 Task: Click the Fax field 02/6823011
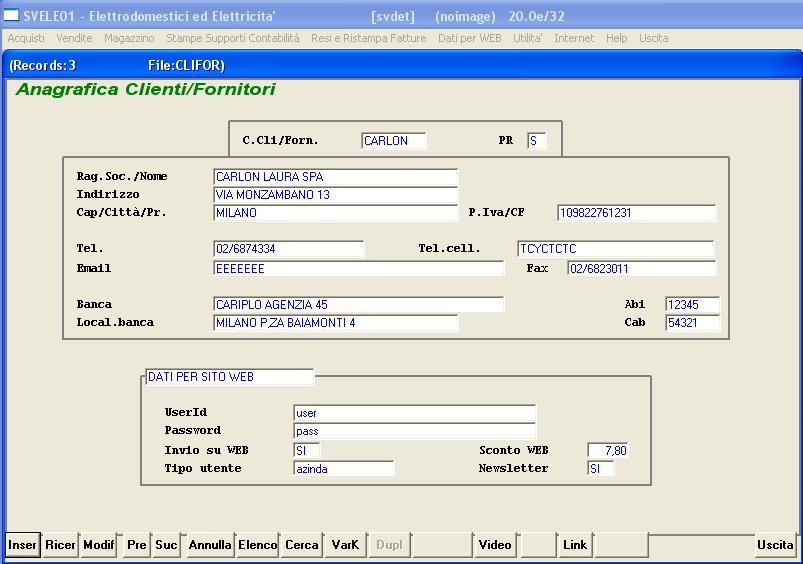642,268
